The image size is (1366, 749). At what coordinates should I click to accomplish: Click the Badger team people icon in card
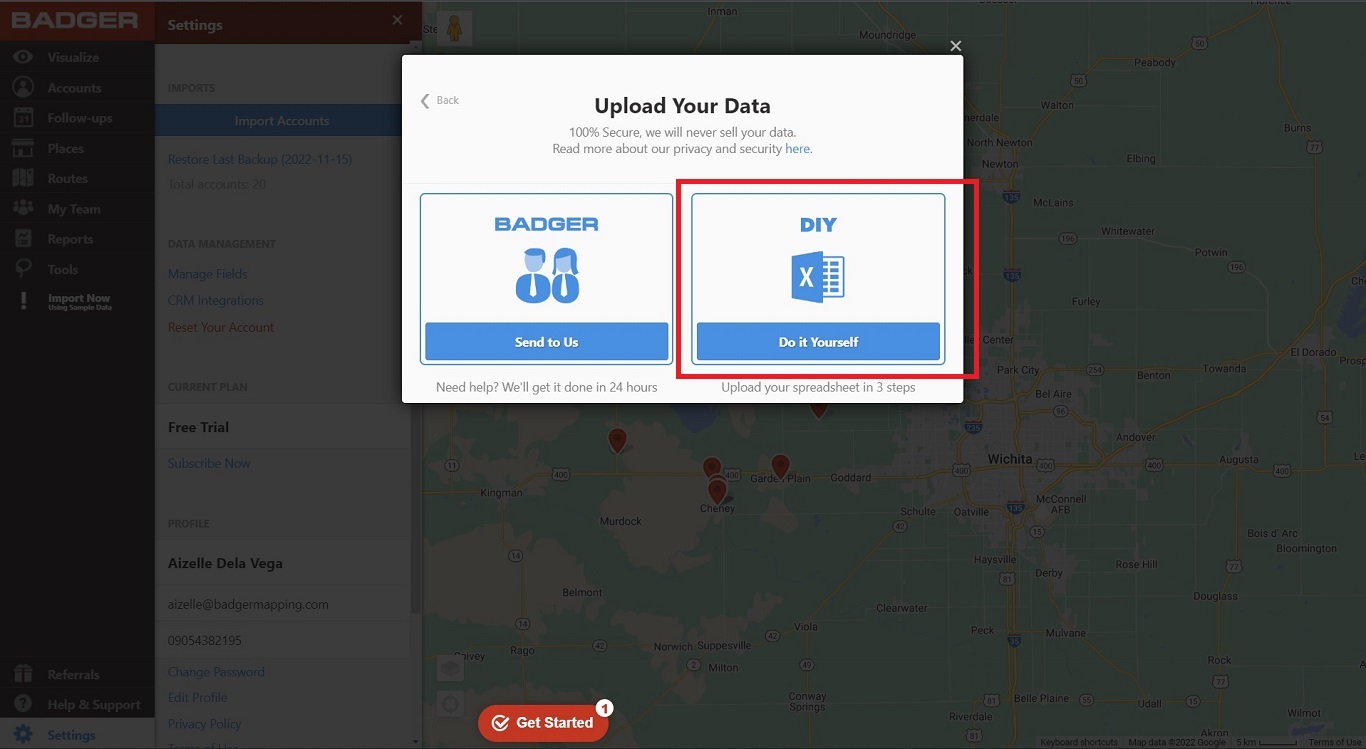pos(547,276)
